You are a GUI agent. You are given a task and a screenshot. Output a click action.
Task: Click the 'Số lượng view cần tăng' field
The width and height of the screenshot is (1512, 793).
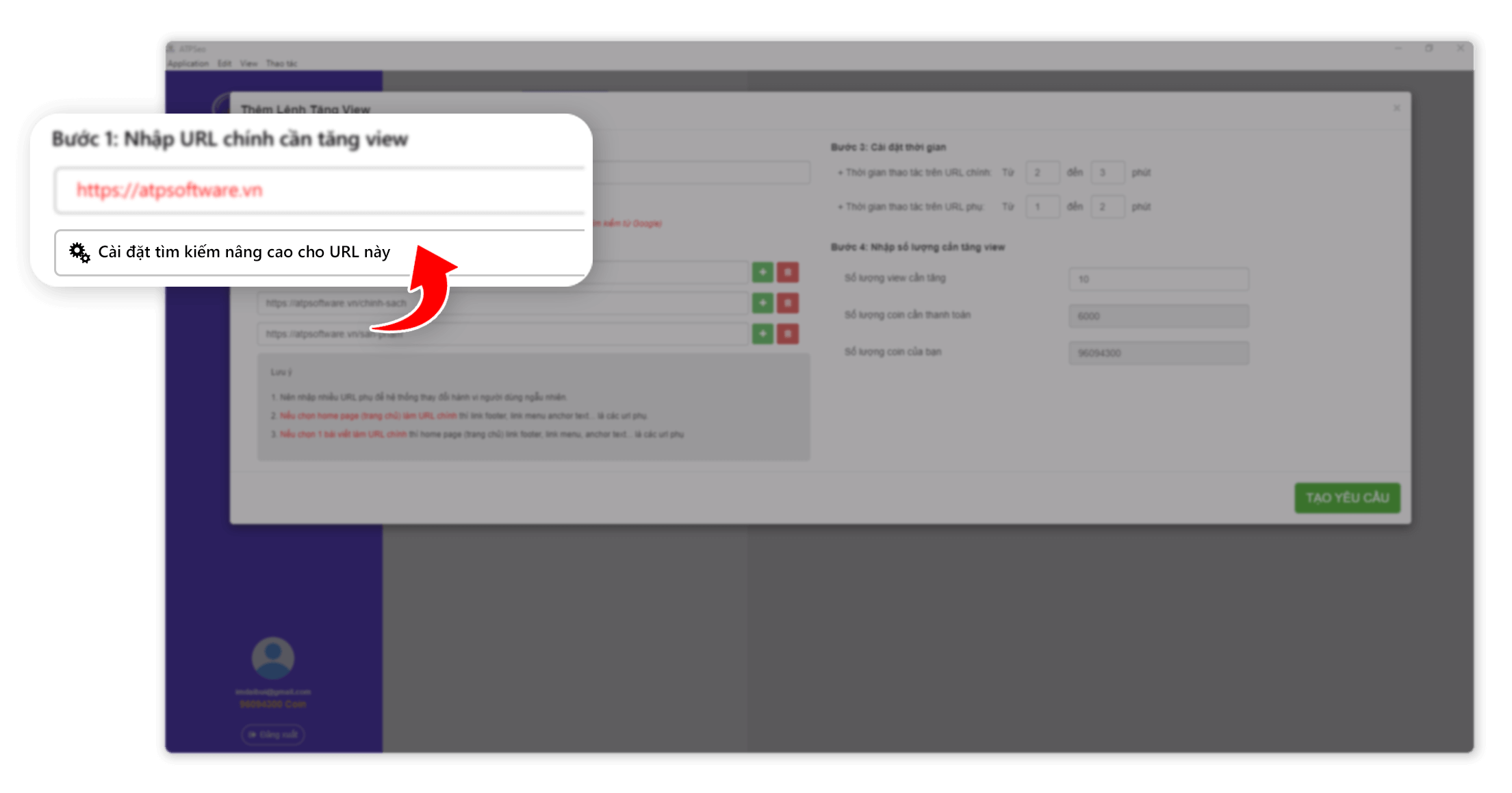1159,279
